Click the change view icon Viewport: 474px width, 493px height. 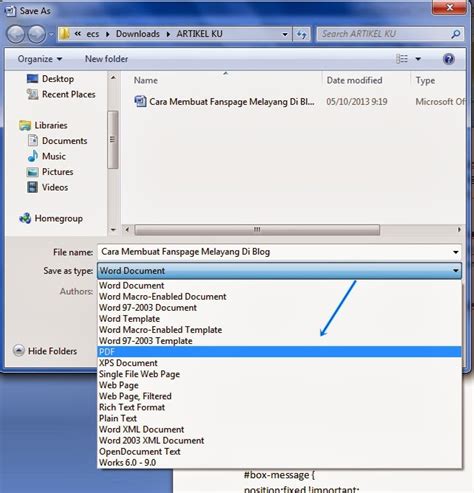pyautogui.click(x=402, y=59)
